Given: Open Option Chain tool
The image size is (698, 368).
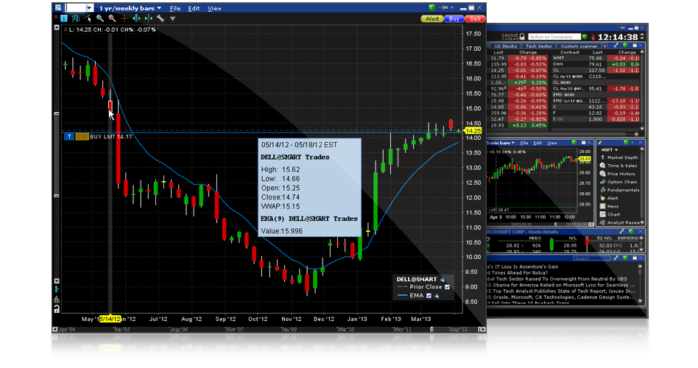Looking at the screenshot, I should pyautogui.click(x=618, y=182).
